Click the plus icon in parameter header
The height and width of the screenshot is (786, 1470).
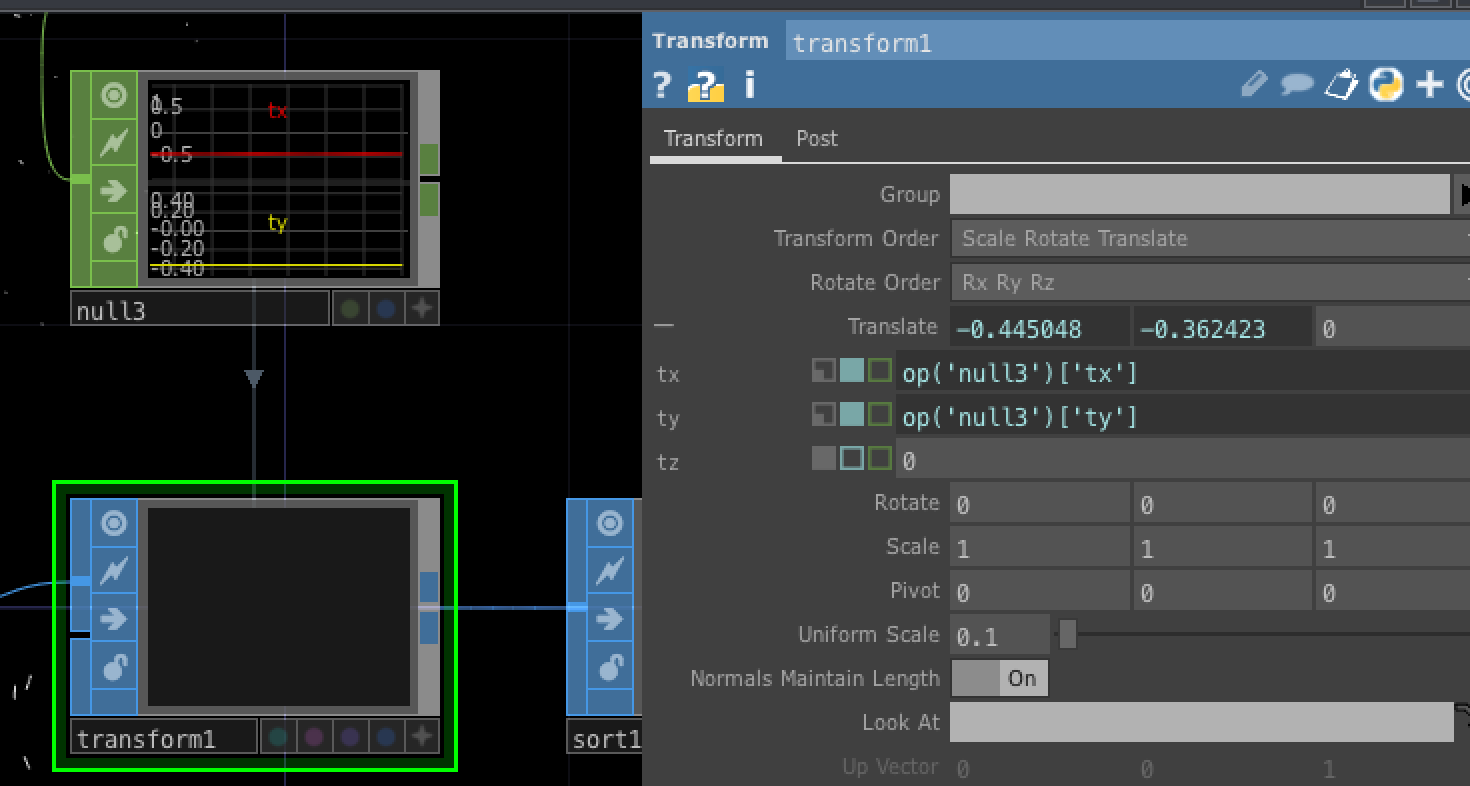[1430, 85]
